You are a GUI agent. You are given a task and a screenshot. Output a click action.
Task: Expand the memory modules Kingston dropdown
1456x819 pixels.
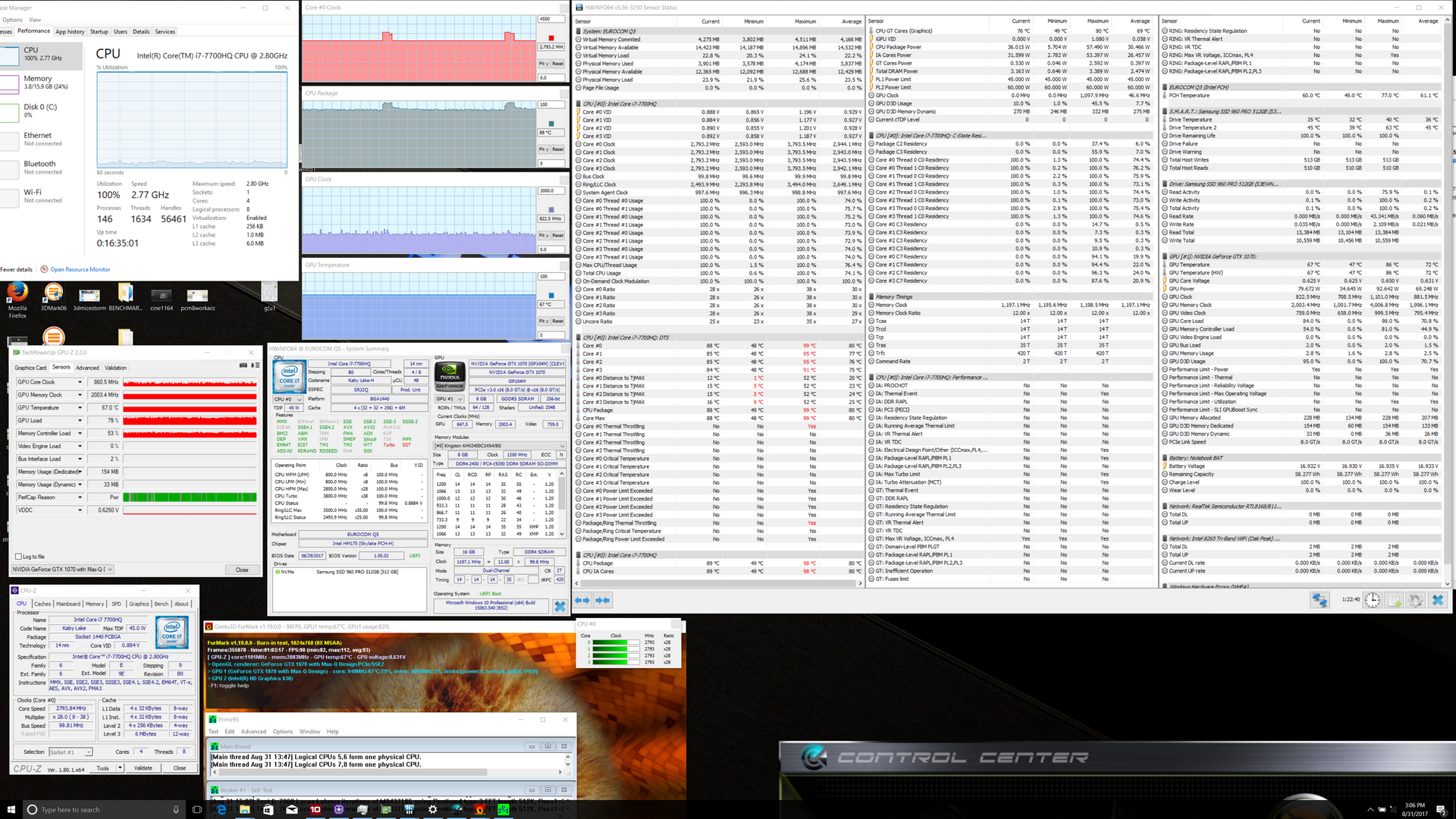point(562,446)
